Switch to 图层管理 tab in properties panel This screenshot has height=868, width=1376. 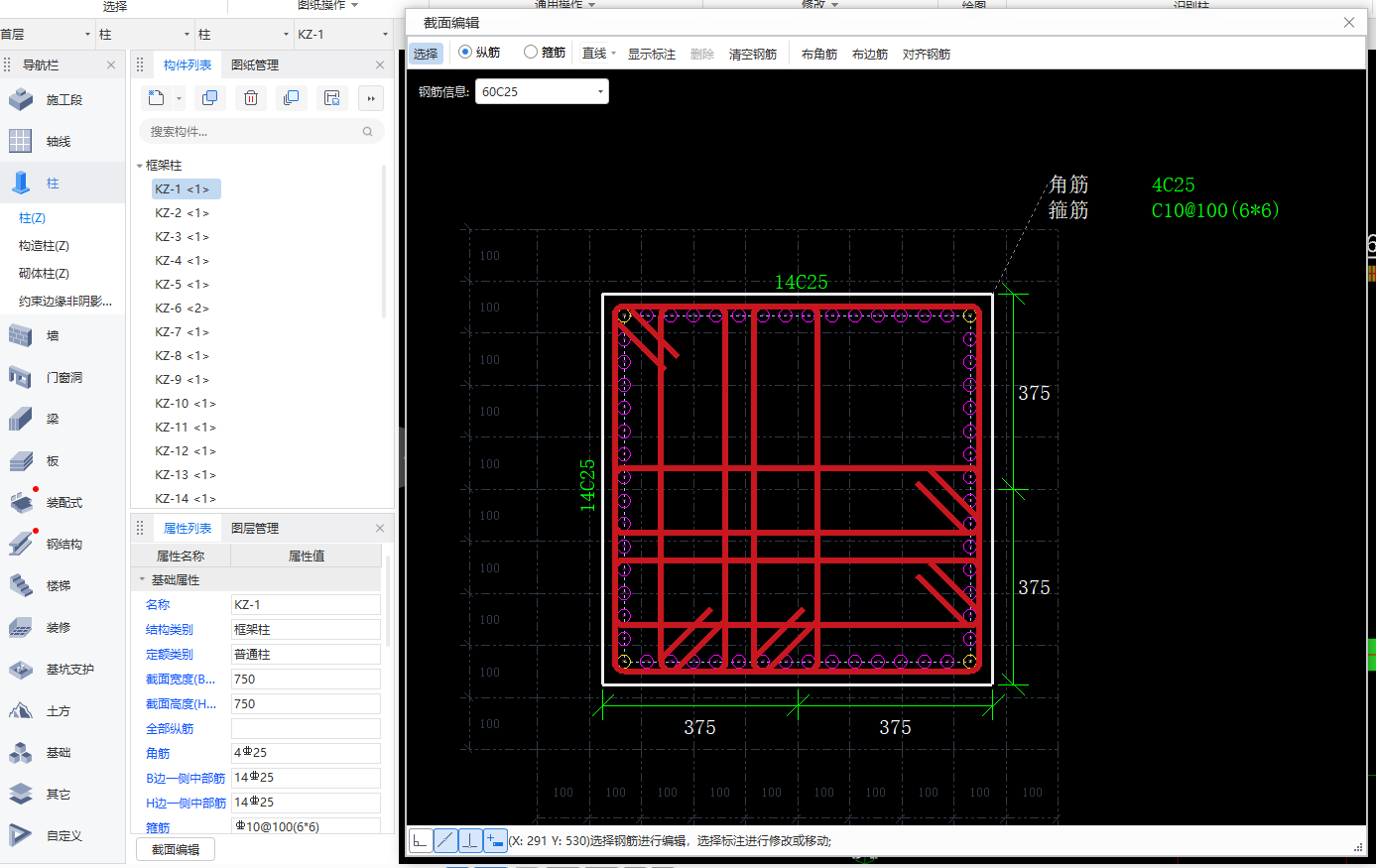(255, 528)
